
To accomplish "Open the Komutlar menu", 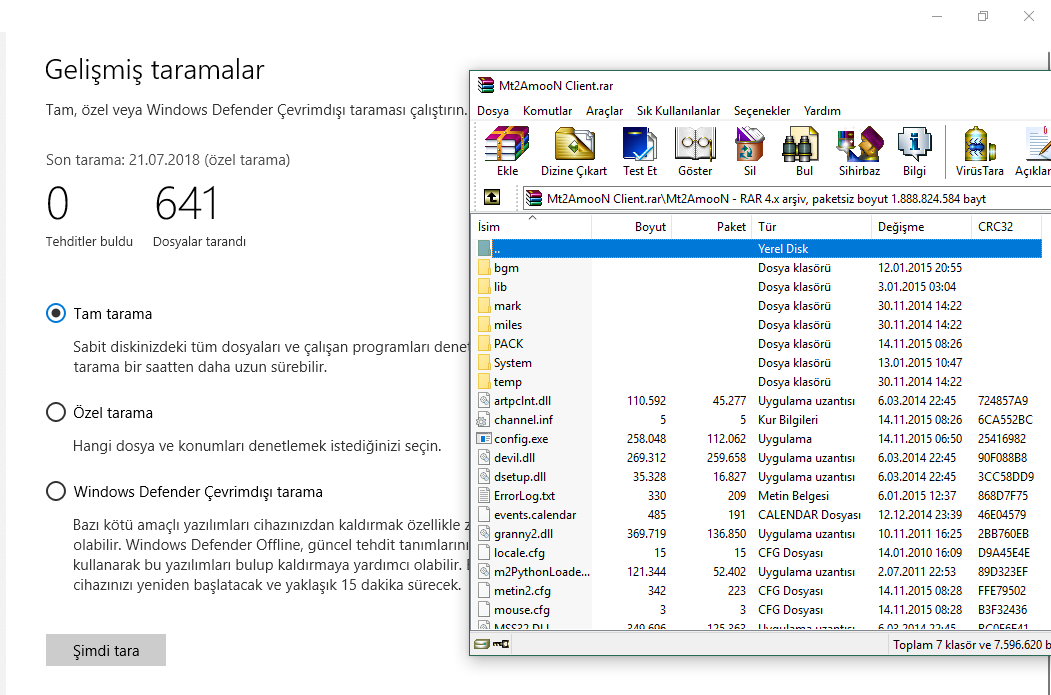I will [548, 111].
